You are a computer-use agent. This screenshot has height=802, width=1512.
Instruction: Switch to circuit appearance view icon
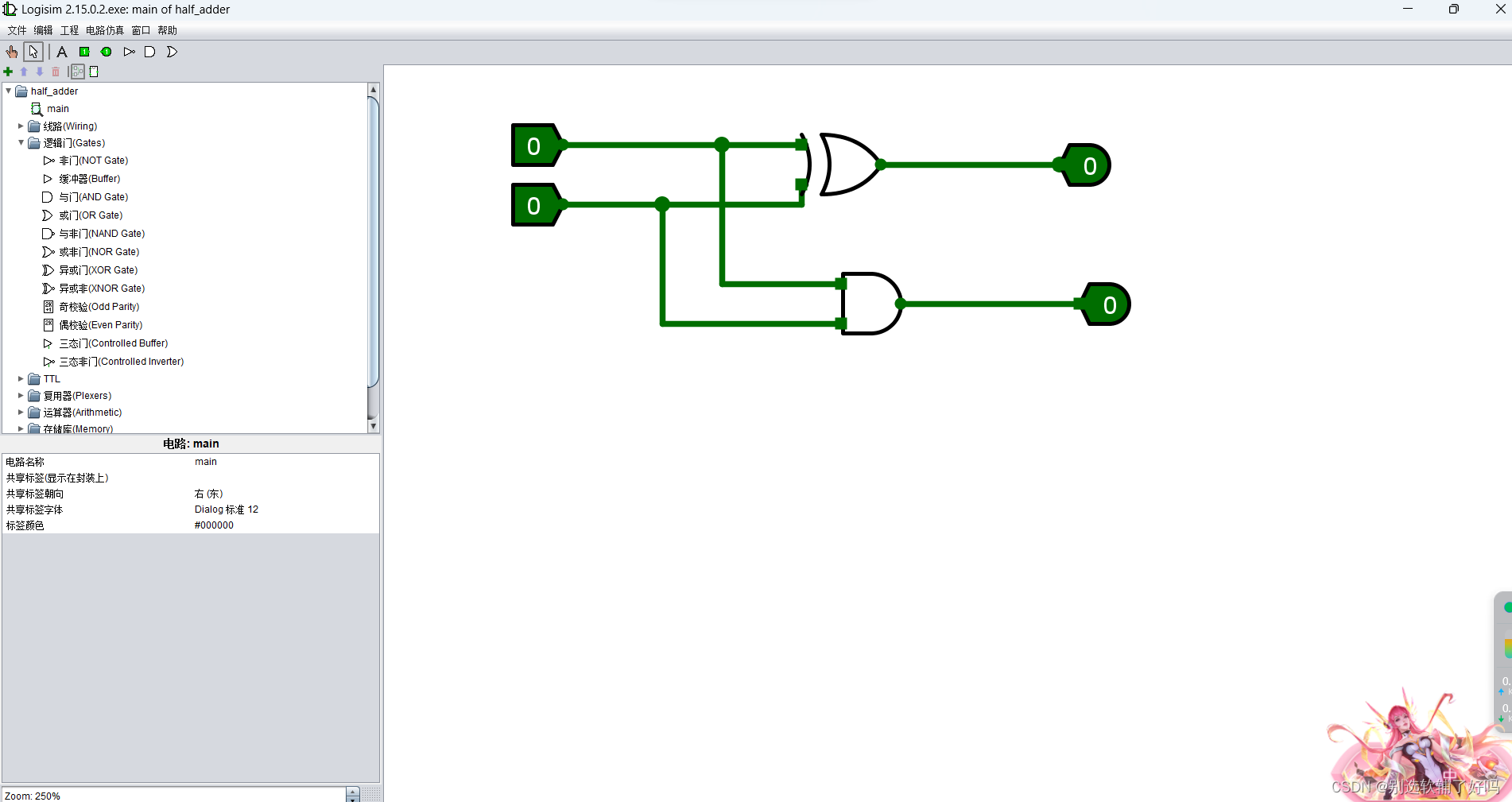tap(94, 72)
